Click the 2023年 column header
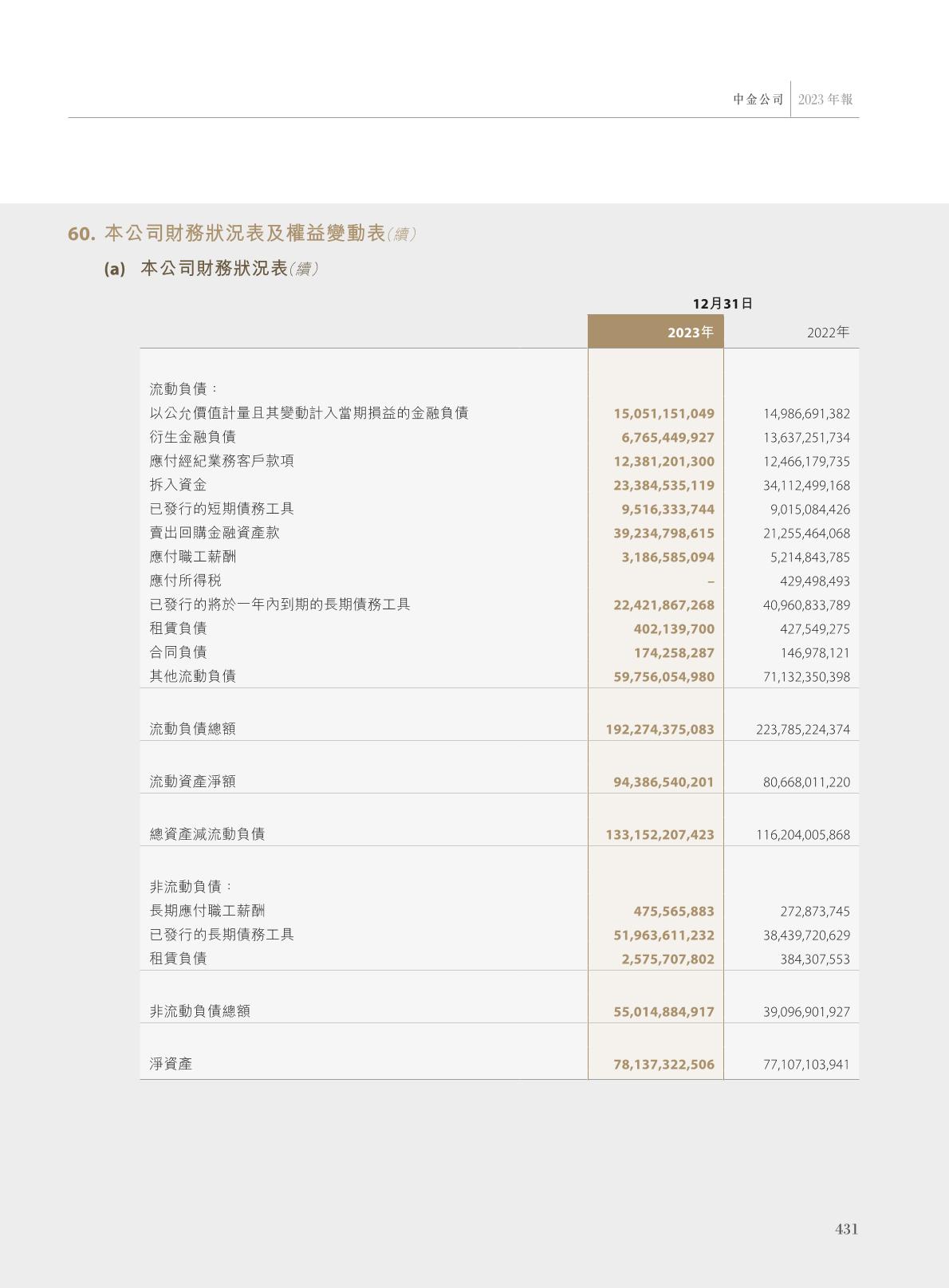The height and width of the screenshot is (1288, 949). click(690, 333)
